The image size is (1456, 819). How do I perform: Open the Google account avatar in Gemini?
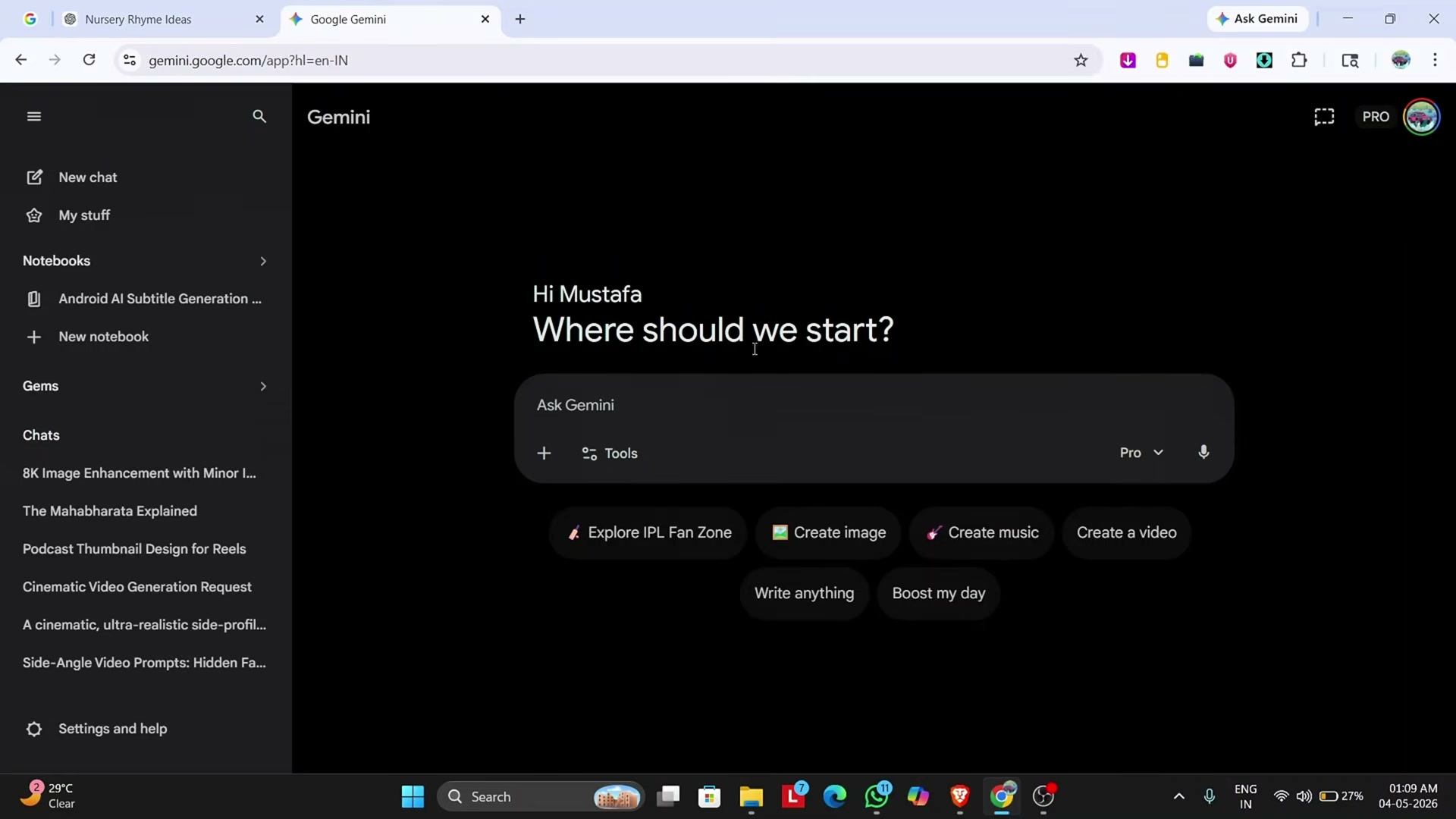pyautogui.click(x=1421, y=117)
